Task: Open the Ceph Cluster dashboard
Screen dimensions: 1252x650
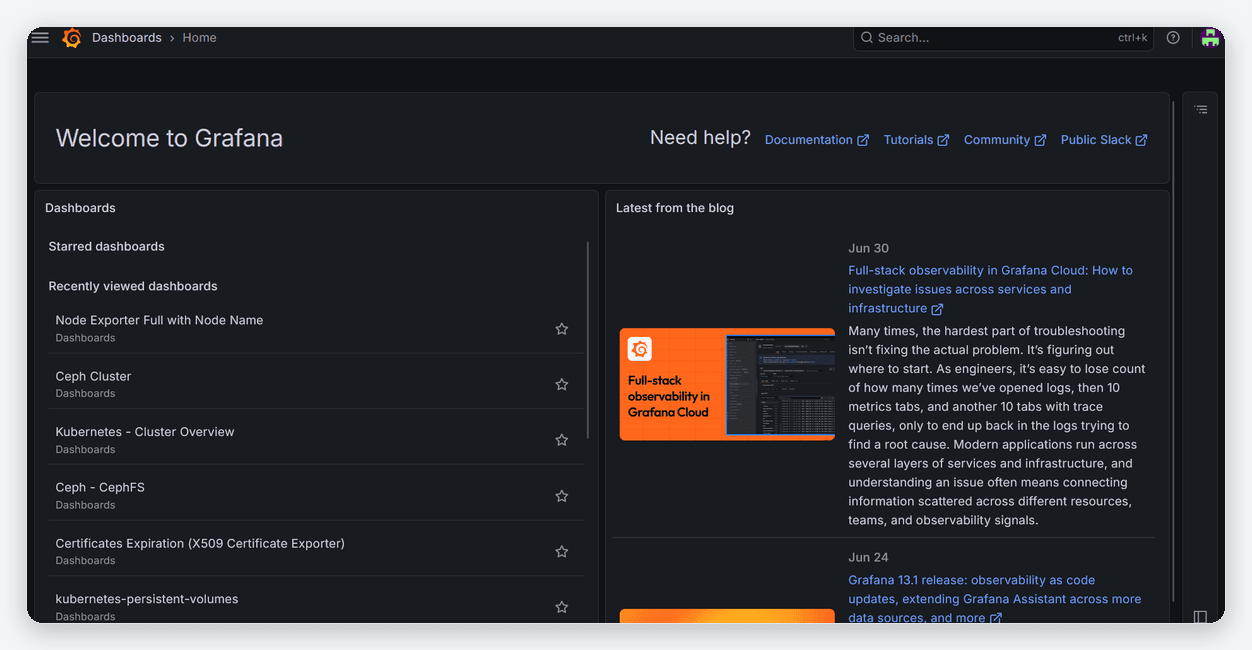Action: [93, 376]
